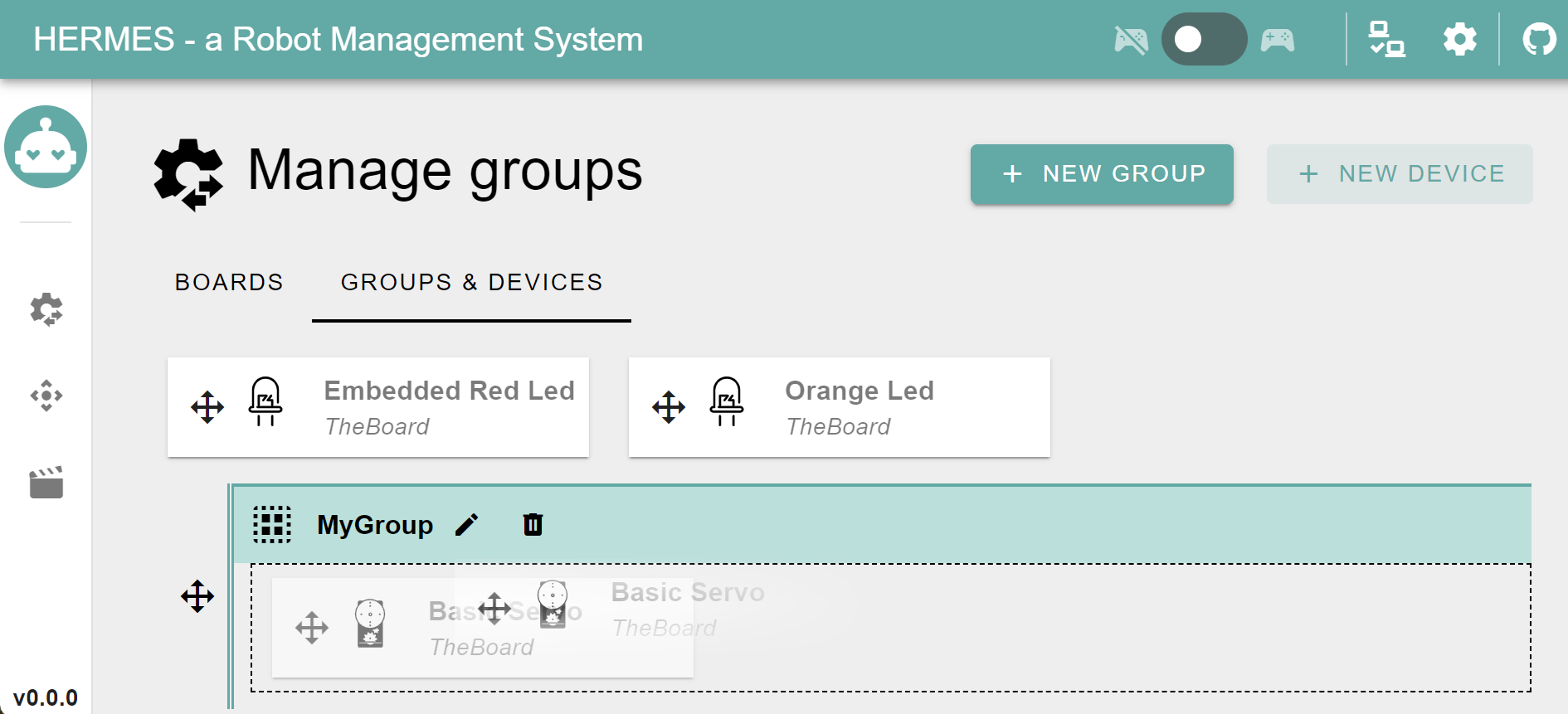1568x714 pixels.
Task: Open the GitHub repository link icon
Action: click(x=1540, y=39)
